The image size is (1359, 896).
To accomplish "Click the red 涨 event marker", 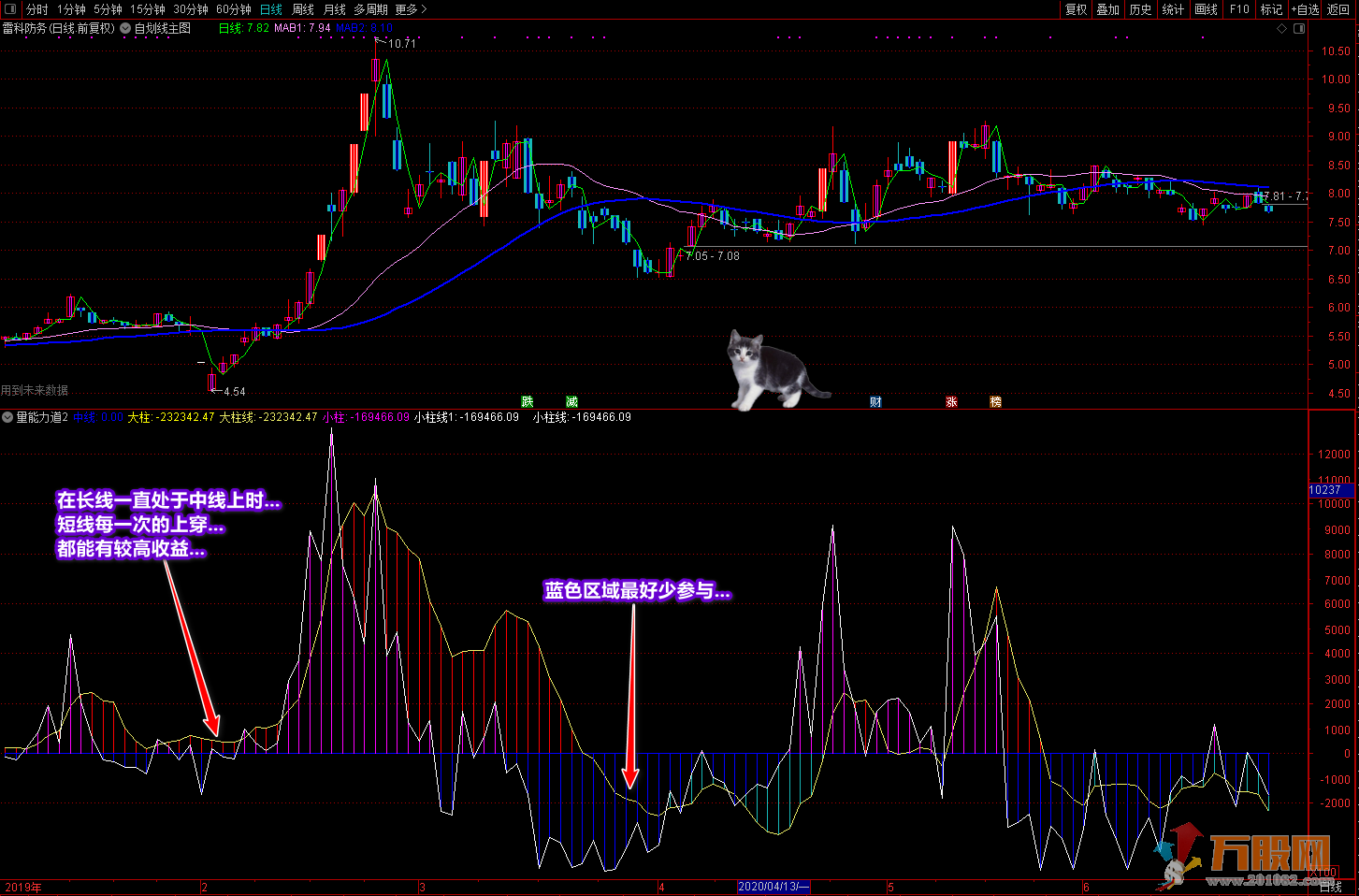I will pos(951,401).
